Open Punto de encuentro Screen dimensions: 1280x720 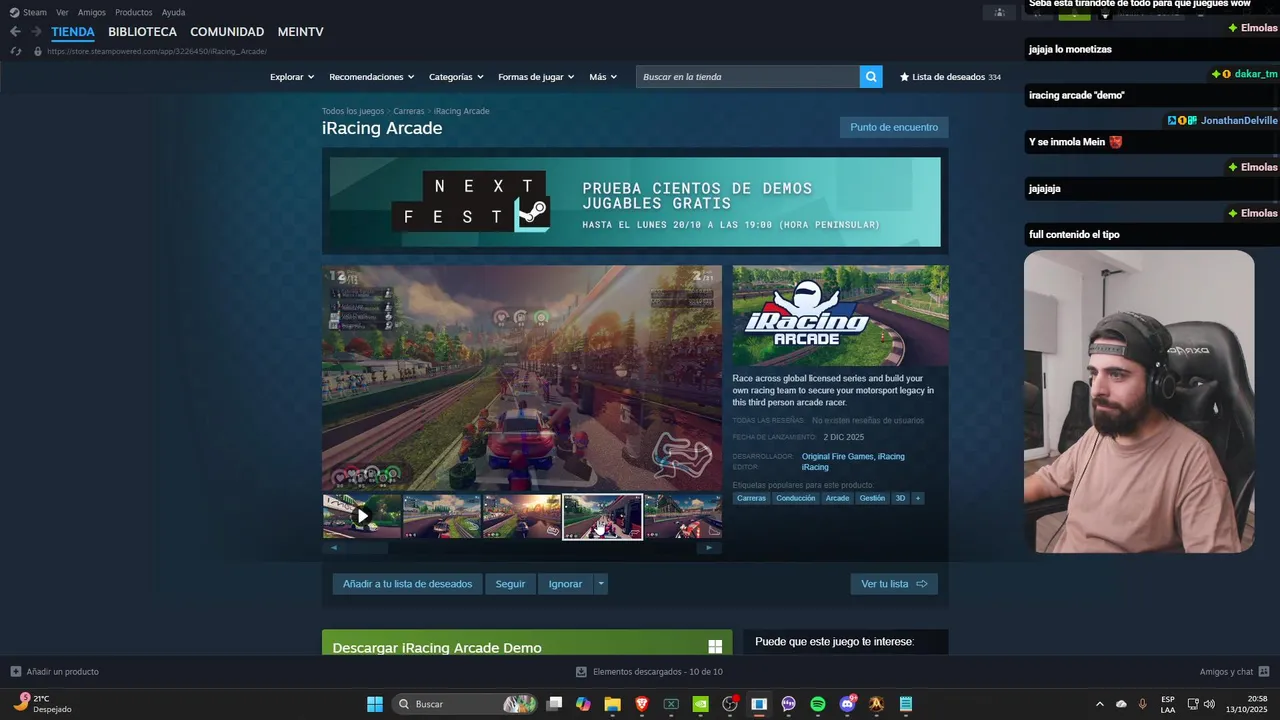[894, 127]
